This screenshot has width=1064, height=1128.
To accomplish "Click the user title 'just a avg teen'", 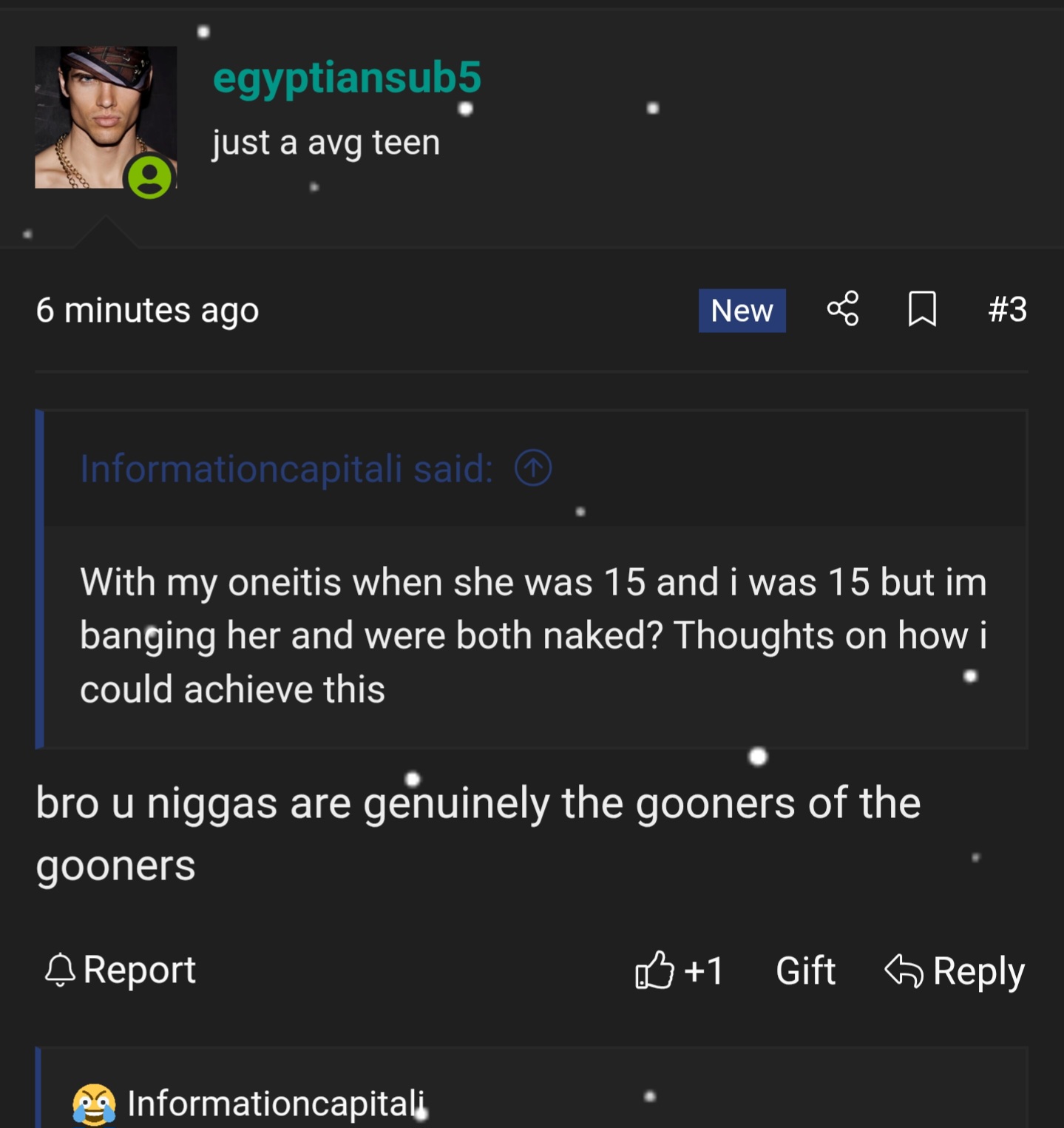I will (x=326, y=142).
